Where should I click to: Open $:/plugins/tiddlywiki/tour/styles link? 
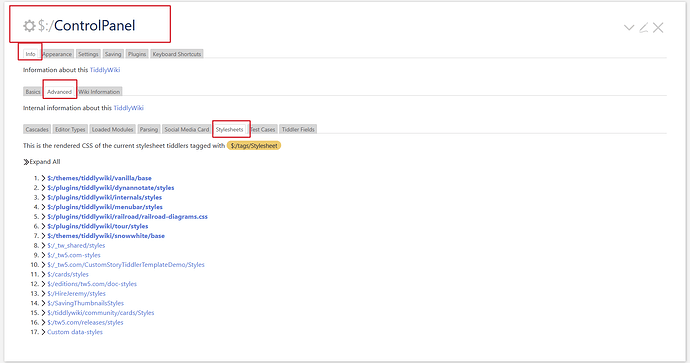98,226
